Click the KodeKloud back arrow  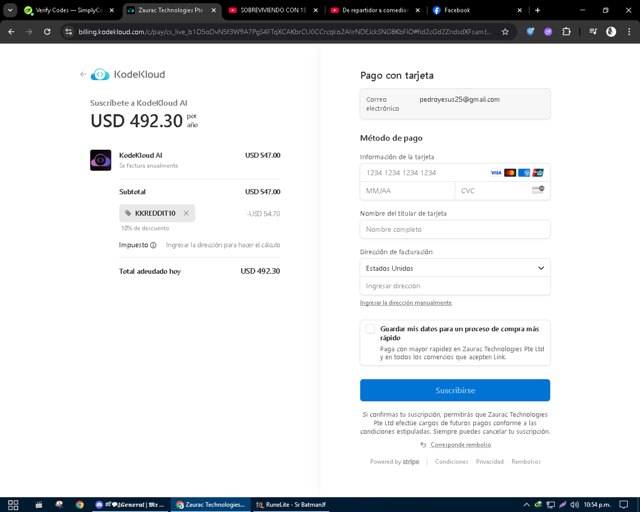pos(83,74)
